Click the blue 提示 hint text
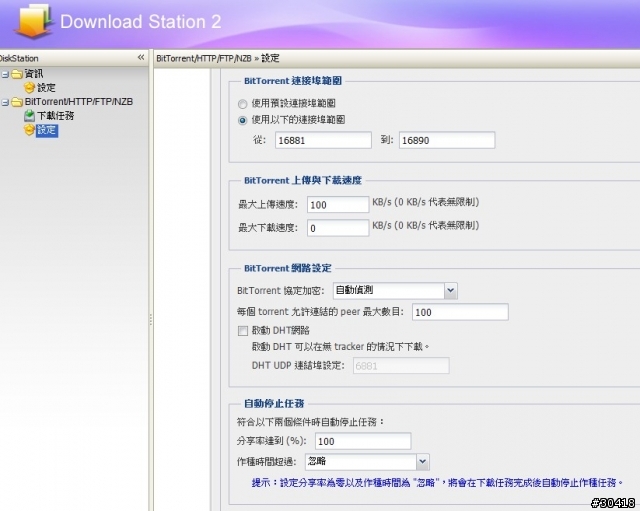Image resolution: width=640 pixels, height=511 pixels. pos(438,482)
